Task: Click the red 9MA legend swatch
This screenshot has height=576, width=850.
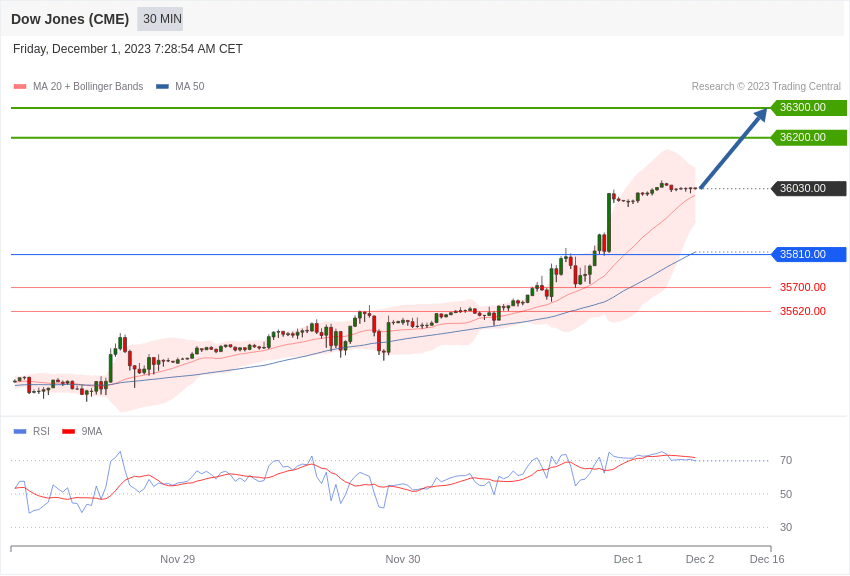Action: click(x=68, y=432)
